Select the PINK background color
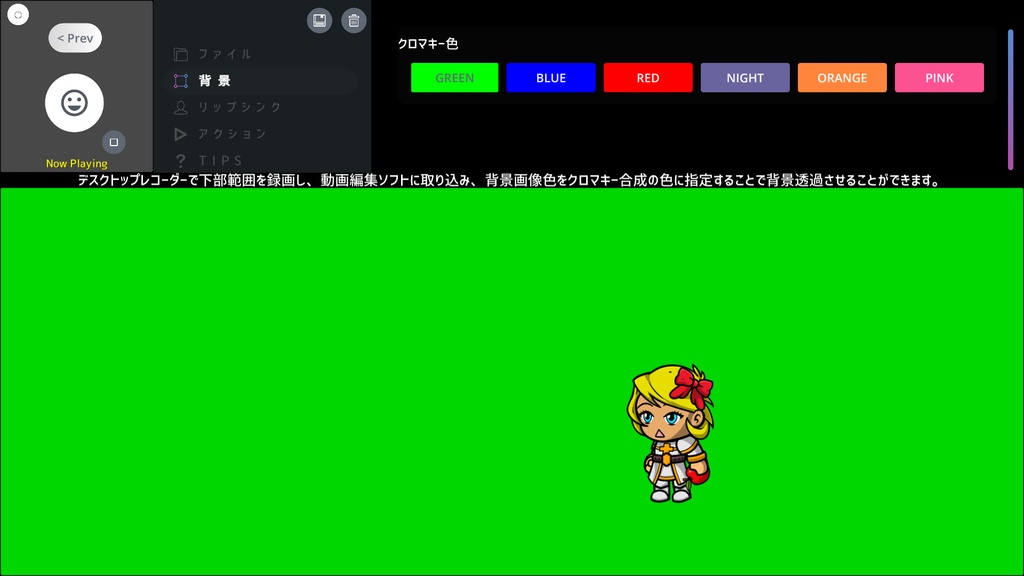This screenshot has width=1024, height=576. [x=939, y=77]
